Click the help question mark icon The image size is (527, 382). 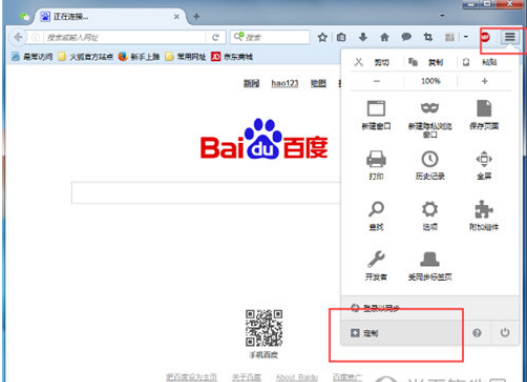pos(477,333)
